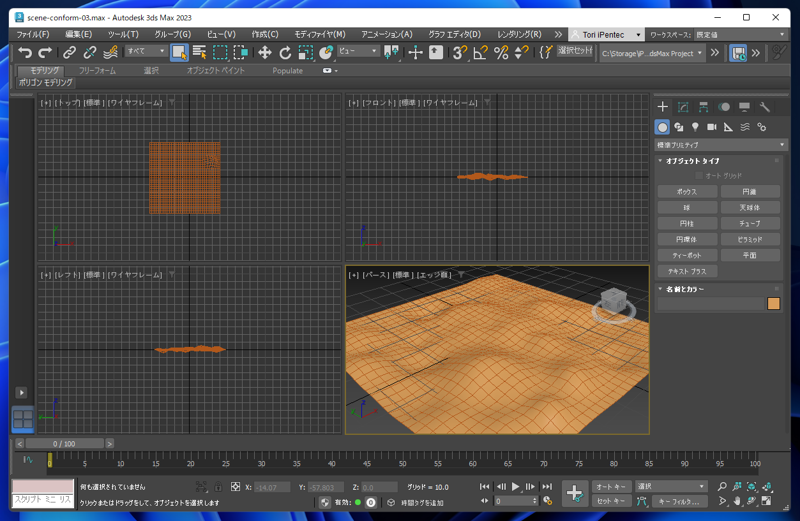Select the Shapes category icon
Screen dimensions: 800x521
coord(679,127)
